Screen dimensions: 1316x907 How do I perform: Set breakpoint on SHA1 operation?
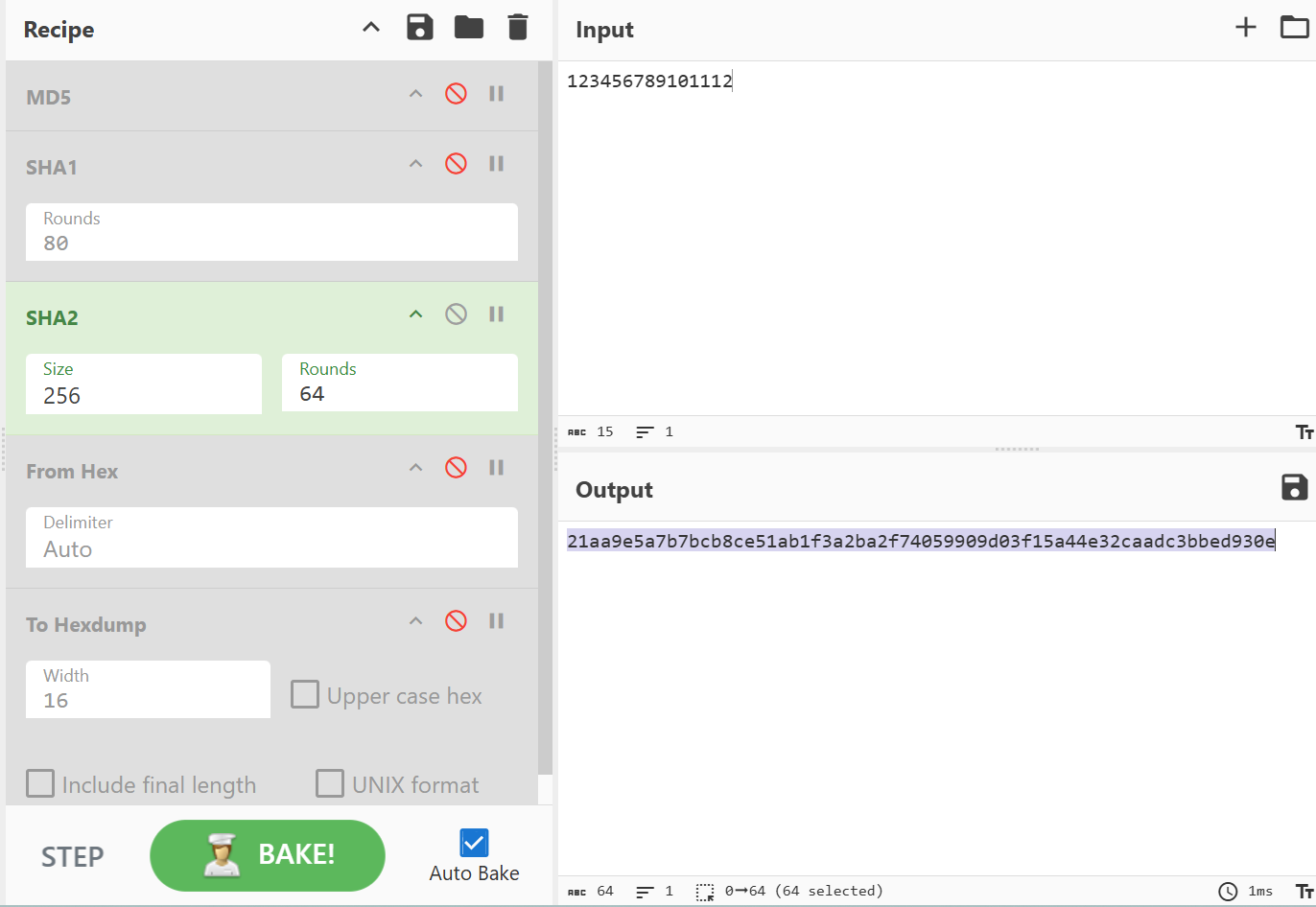496,164
